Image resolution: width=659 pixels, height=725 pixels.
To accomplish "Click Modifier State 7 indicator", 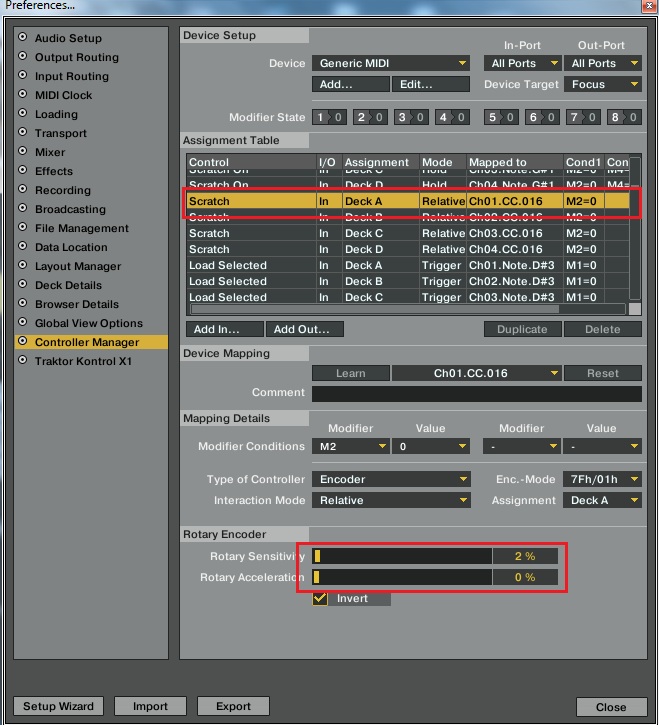I will pos(583,117).
